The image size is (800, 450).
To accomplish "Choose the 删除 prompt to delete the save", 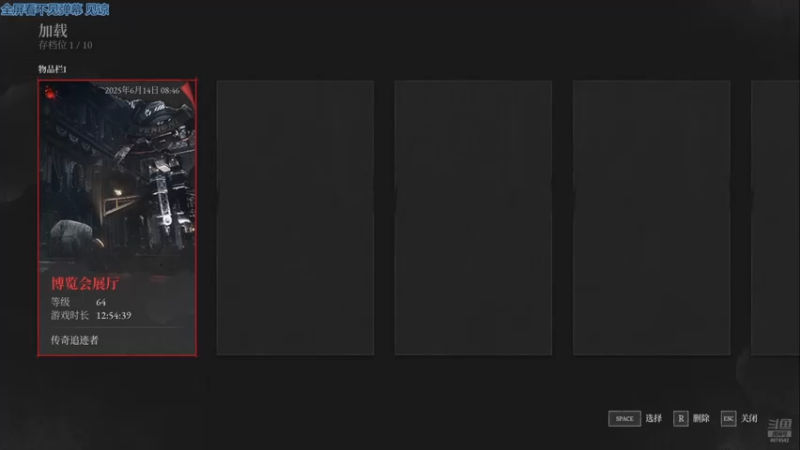I will point(701,418).
